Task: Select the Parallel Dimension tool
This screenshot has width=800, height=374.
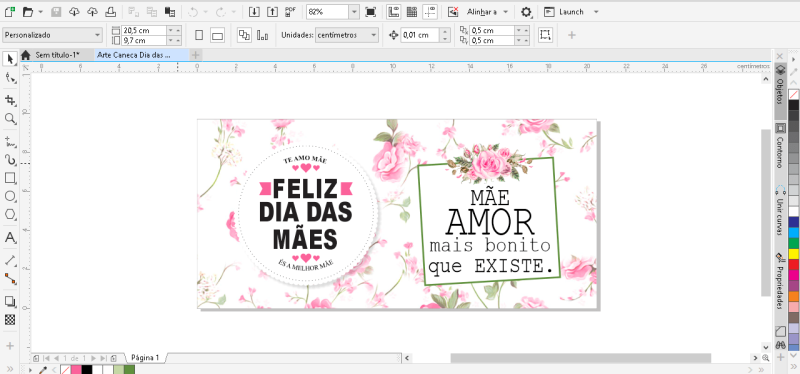Action: pos(10,261)
